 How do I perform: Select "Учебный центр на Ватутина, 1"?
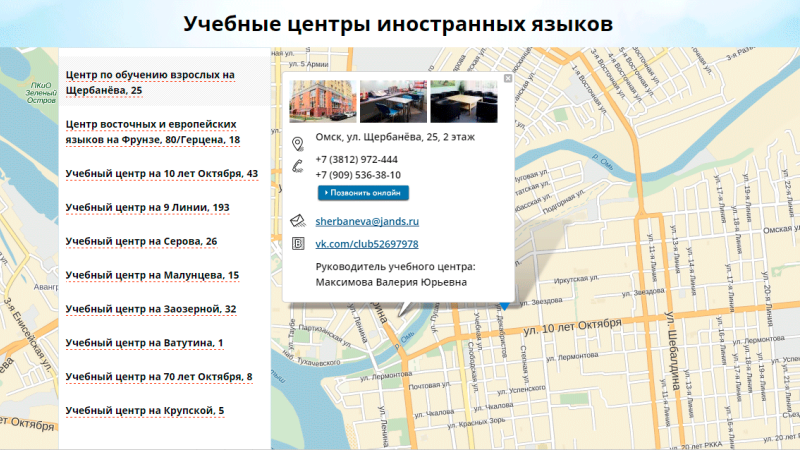click(144, 343)
